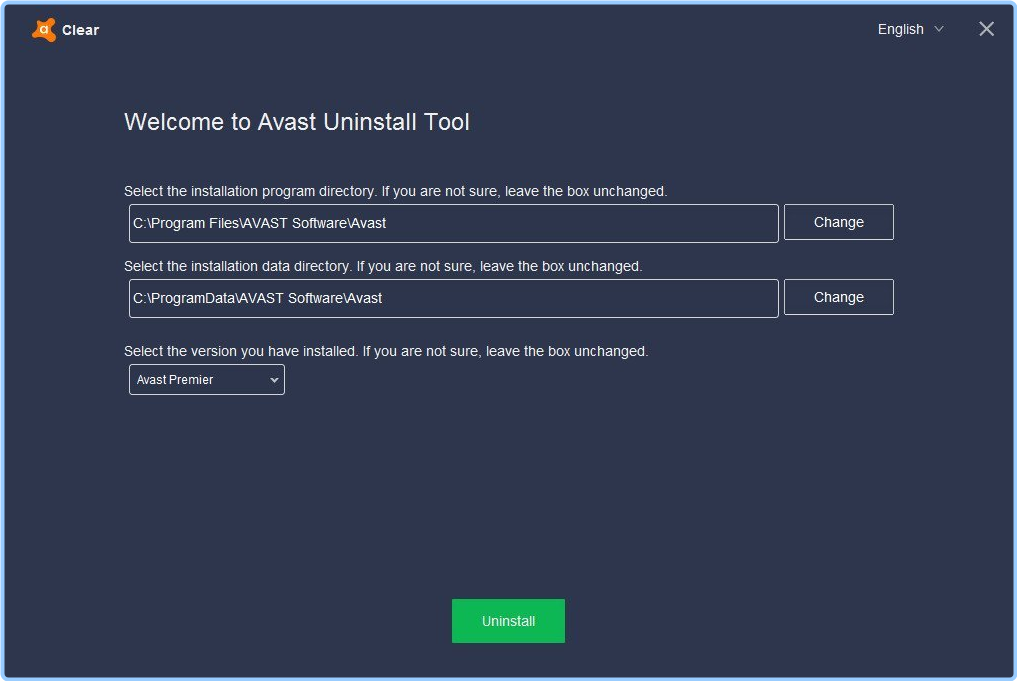
Task: Open the English language dropdown
Action: coord(910,29)
